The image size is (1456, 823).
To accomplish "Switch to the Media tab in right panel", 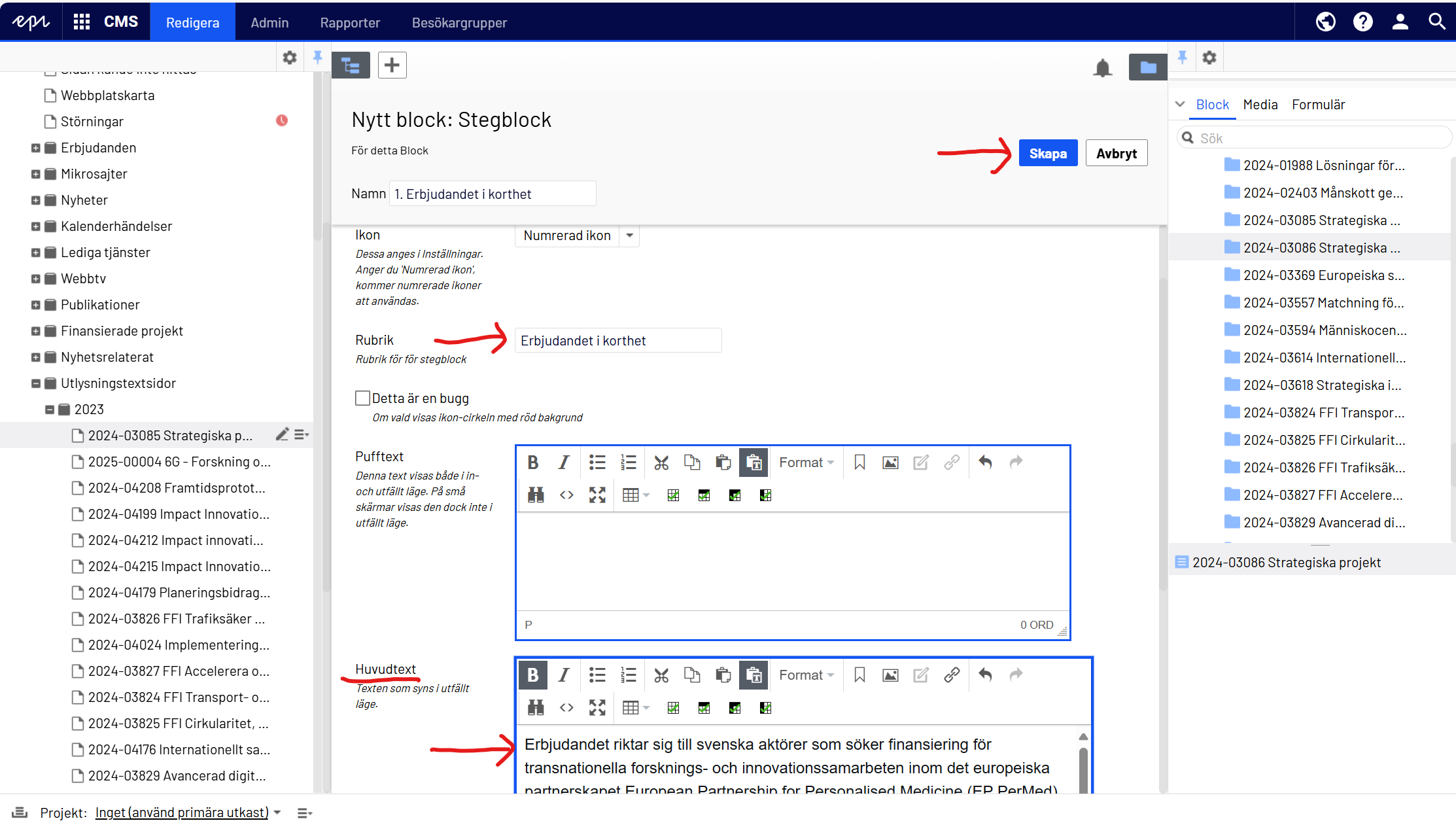I will [x=1259, y=104].
